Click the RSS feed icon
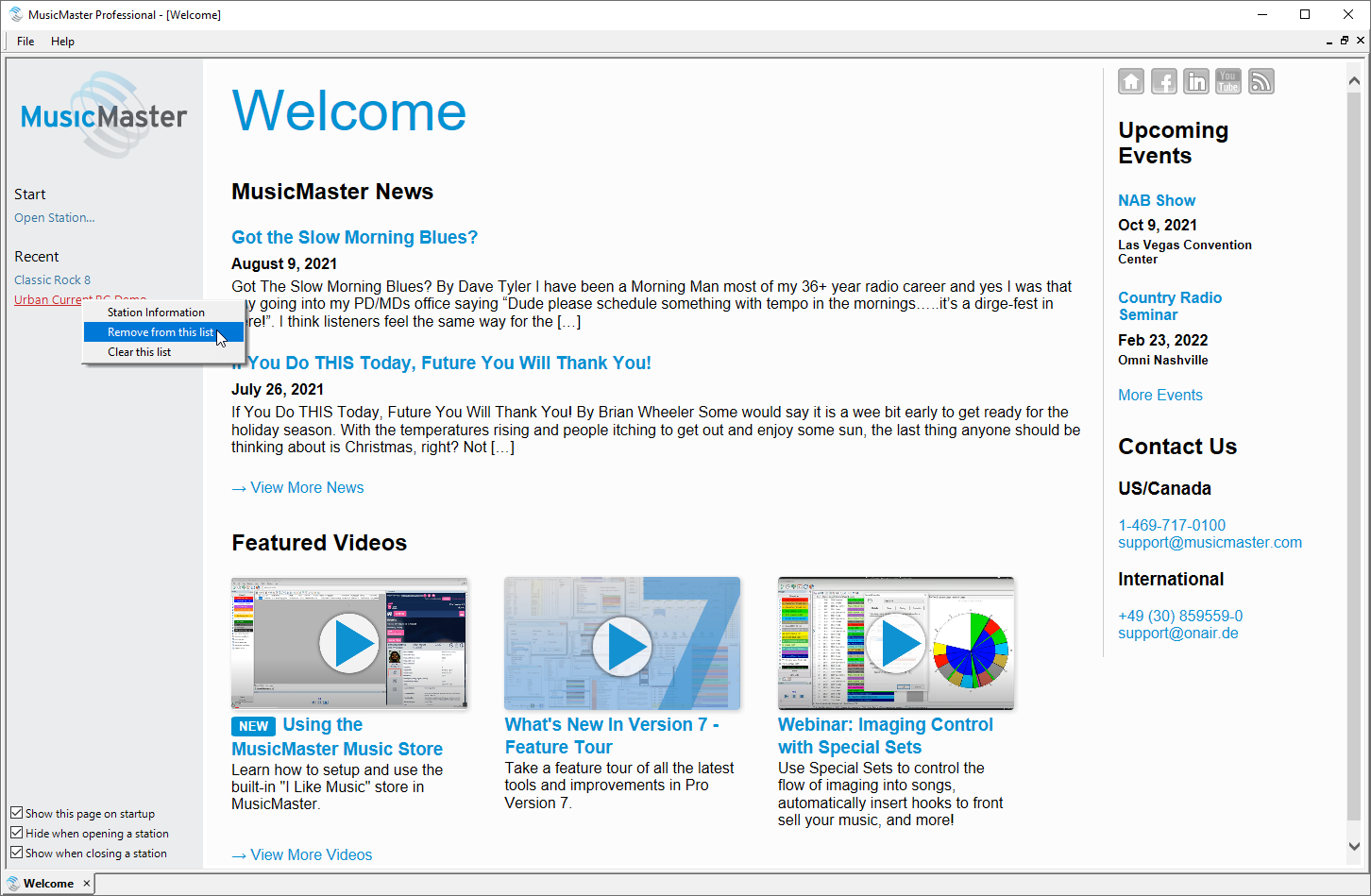 point(1261,82)
